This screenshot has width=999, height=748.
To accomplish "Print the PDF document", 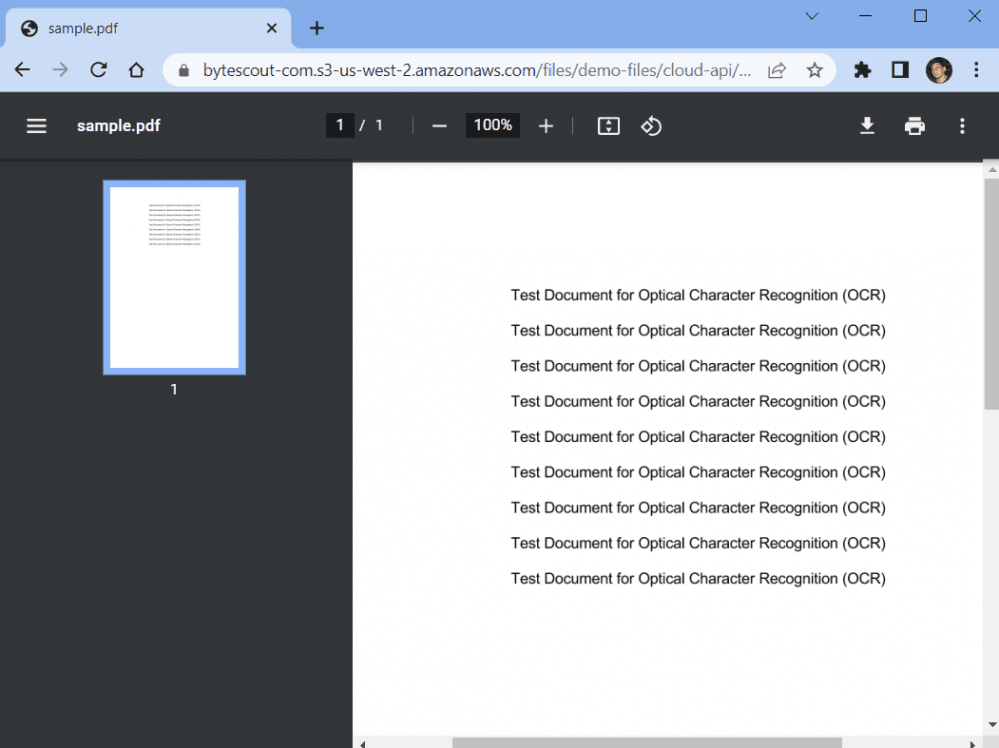I will (x=914, y=126).
